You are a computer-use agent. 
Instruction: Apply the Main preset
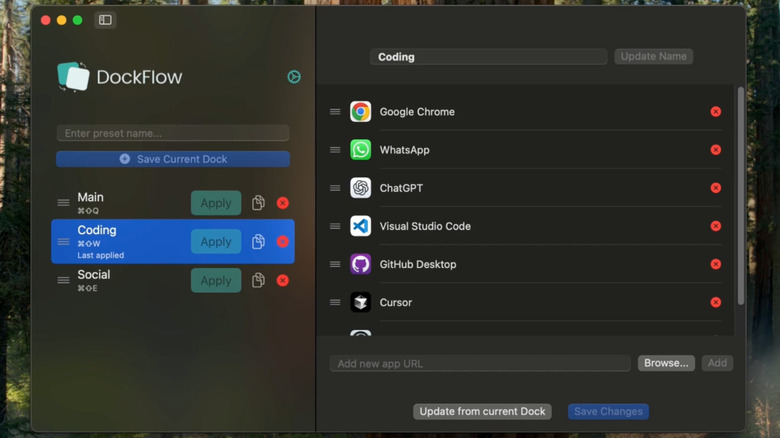pos(216,203)
